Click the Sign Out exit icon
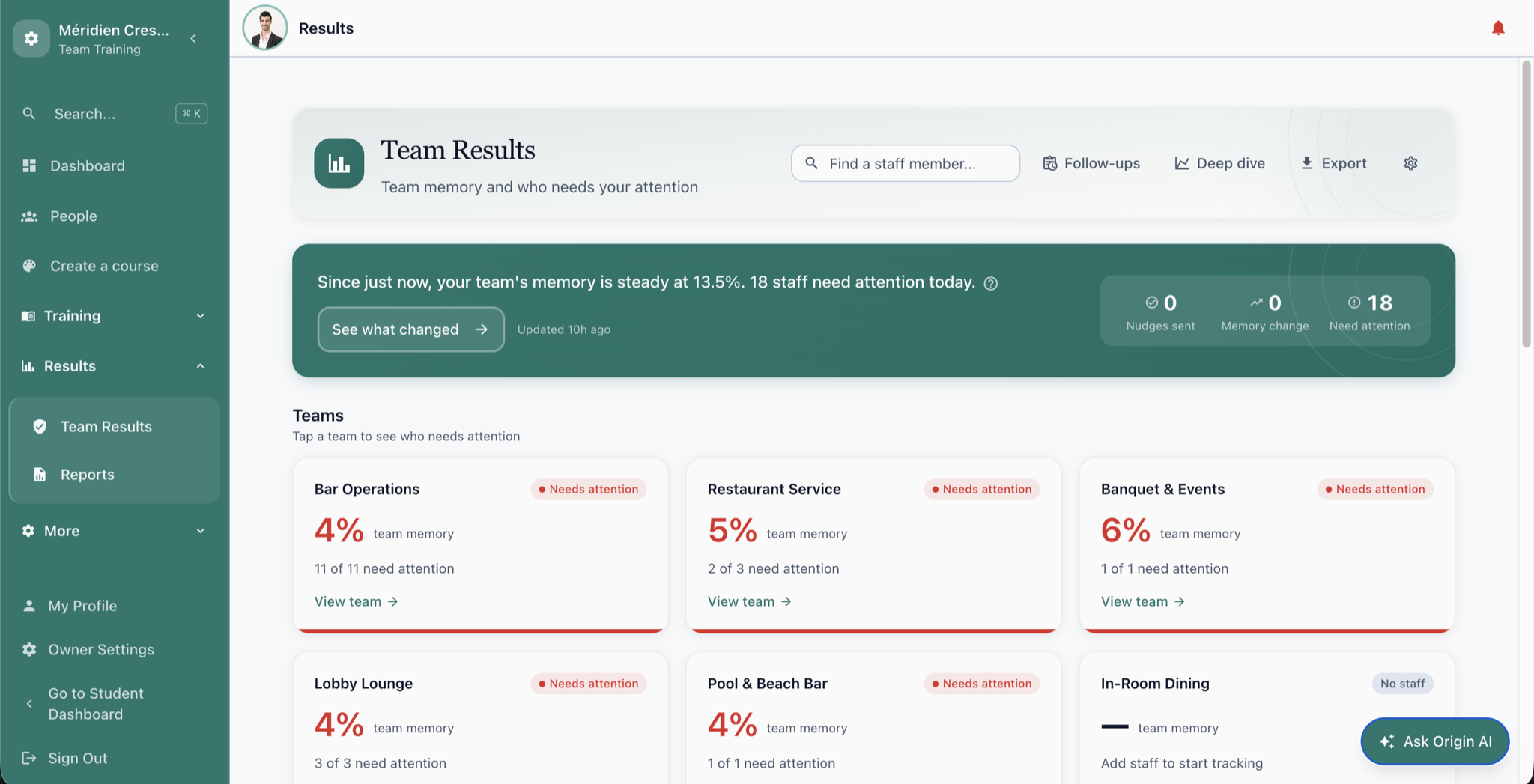 point(29,758)
